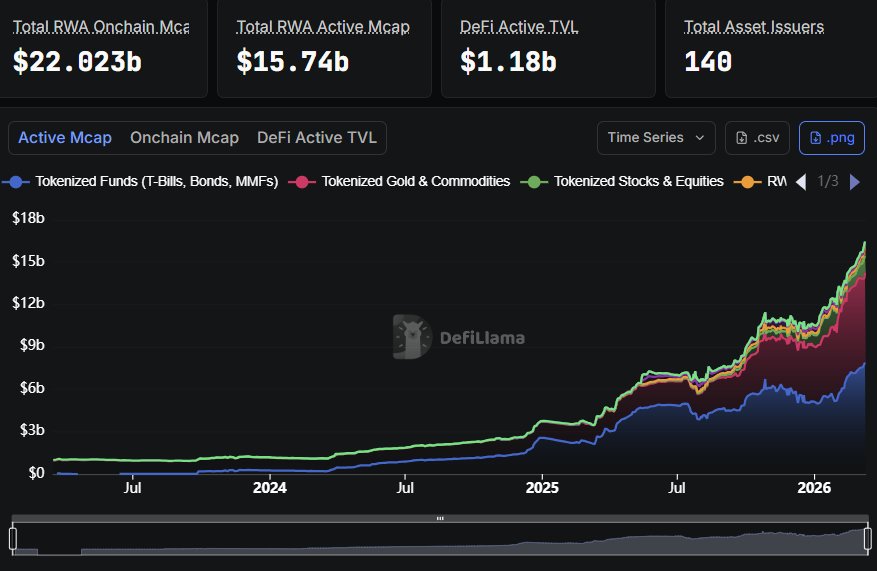This screenshot has width=877, height=571.
Task: Toggle Tokenized Gold & Commodities series
Action: point(401,181)
